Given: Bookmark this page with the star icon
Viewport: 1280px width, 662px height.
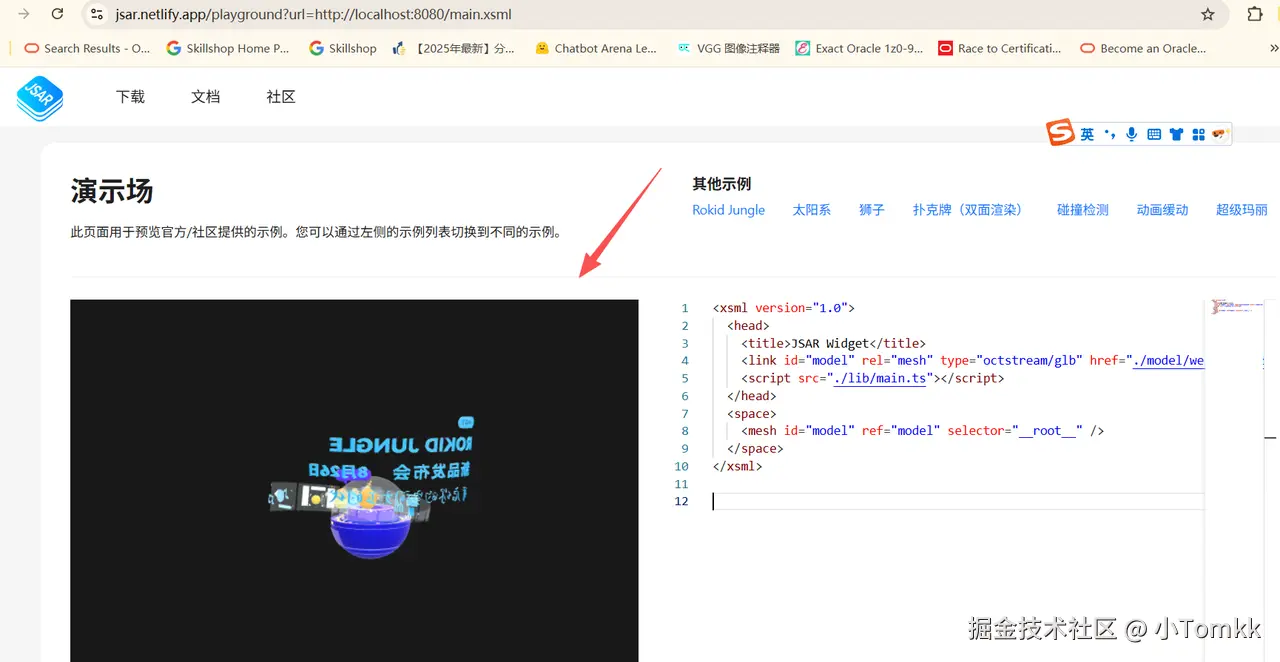Looking at the screenshot, I should click(x=1208, y=15).
